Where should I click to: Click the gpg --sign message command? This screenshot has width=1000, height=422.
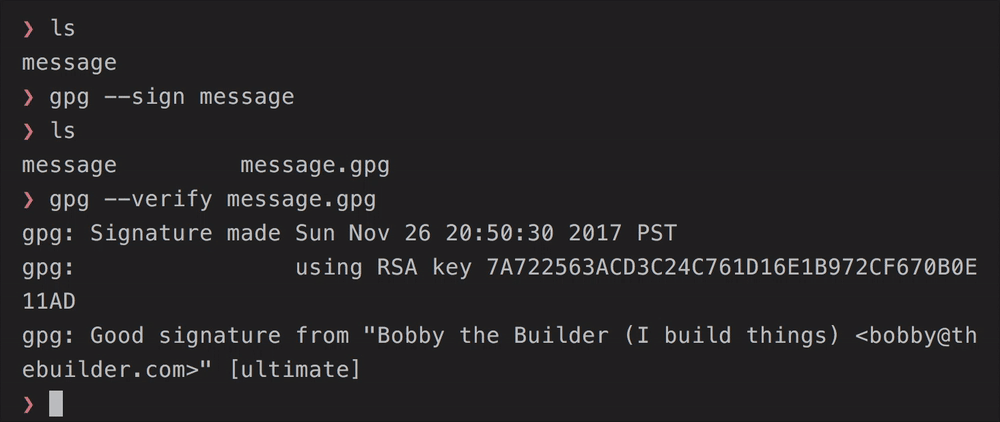point(172,97)
